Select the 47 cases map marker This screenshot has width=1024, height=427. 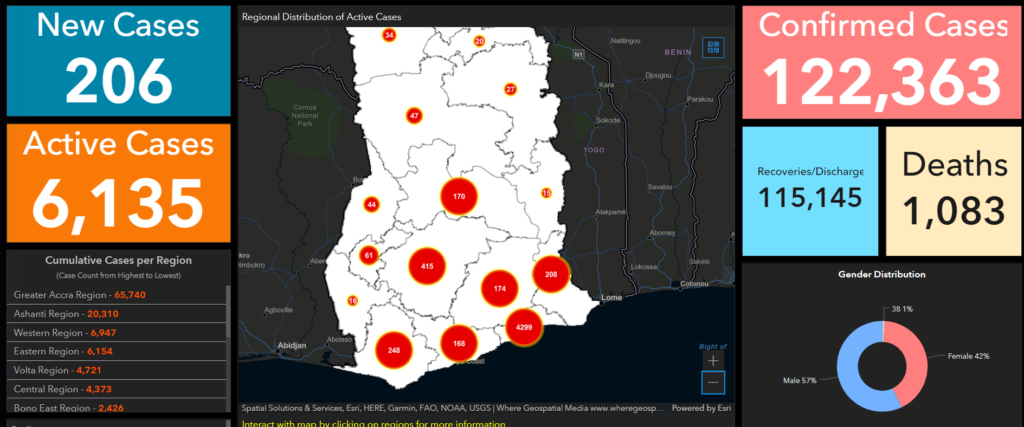414,116
